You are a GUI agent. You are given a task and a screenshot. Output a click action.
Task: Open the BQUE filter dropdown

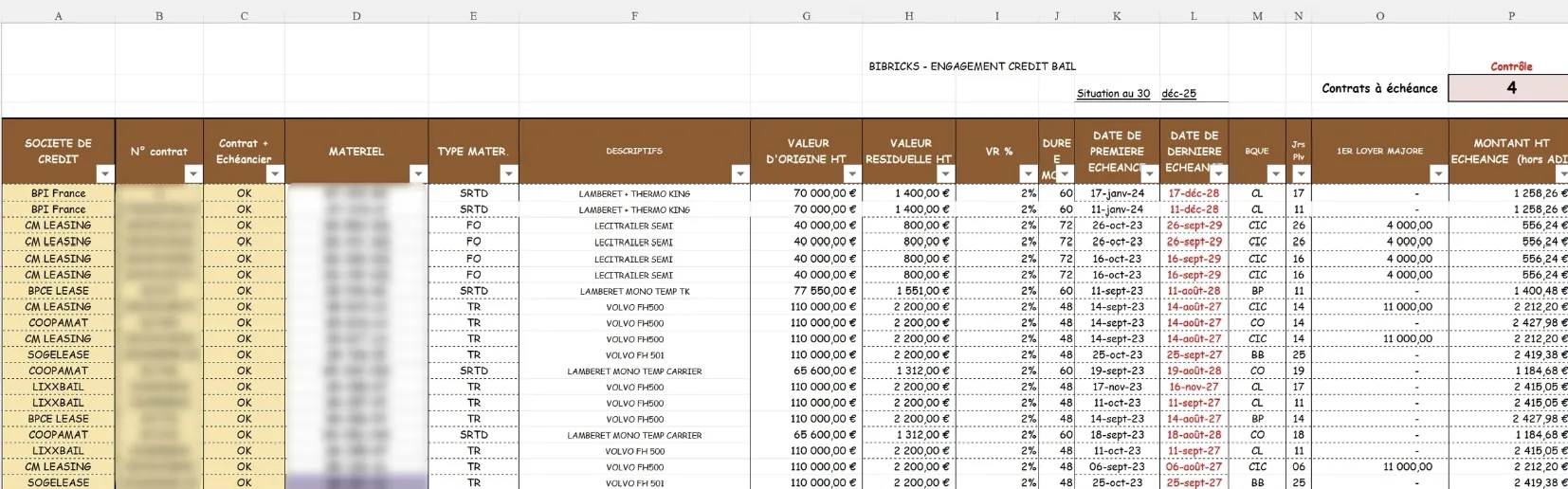[1276, 174]
